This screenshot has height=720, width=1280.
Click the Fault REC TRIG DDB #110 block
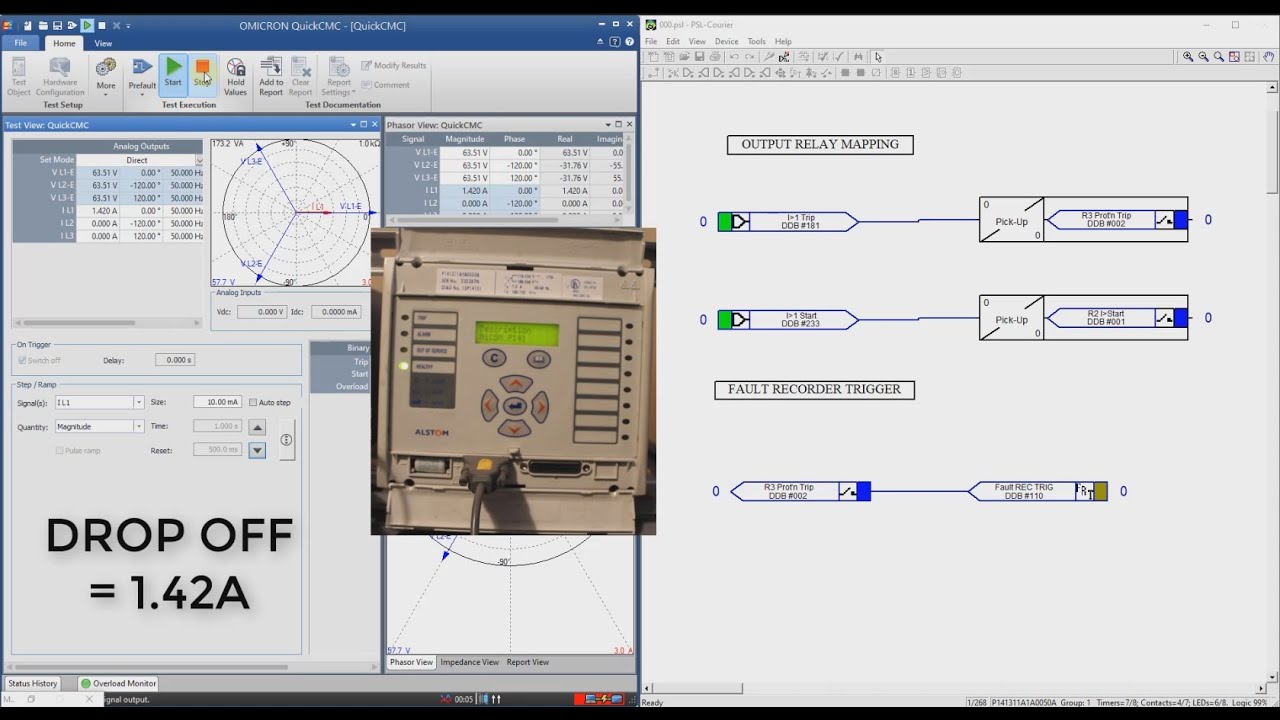point(1037,491)
